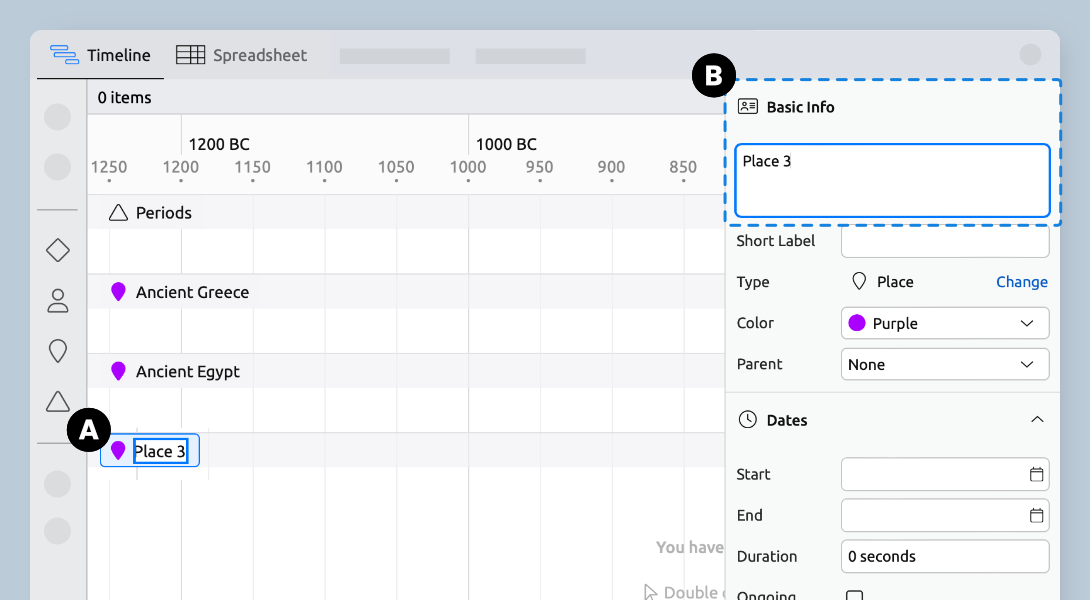The image size is (1090, 600).
Task: Click the 850 tick on time ruler
Action: pos(683,168)
